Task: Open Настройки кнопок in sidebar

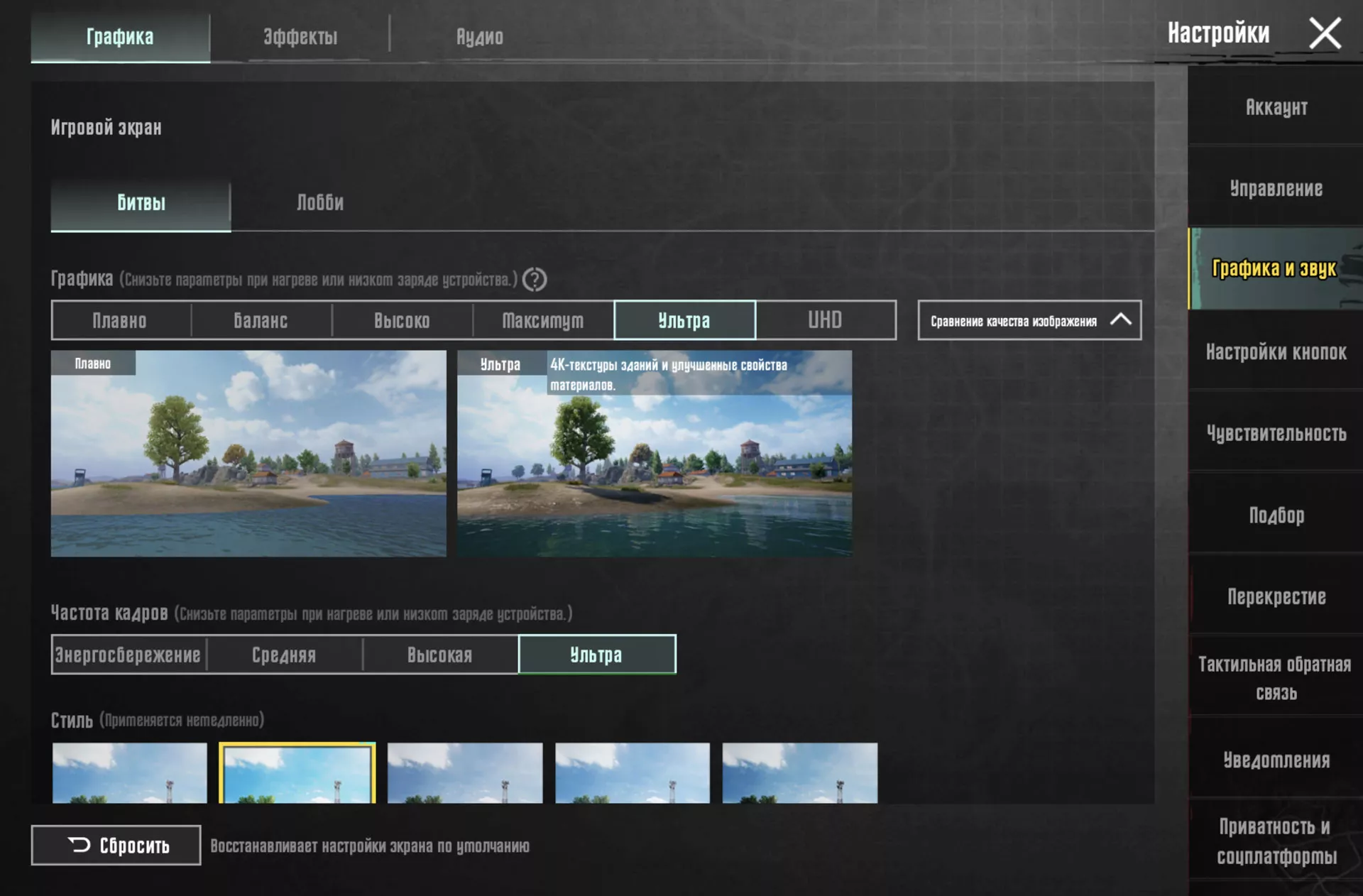Action: [1276, 352]
